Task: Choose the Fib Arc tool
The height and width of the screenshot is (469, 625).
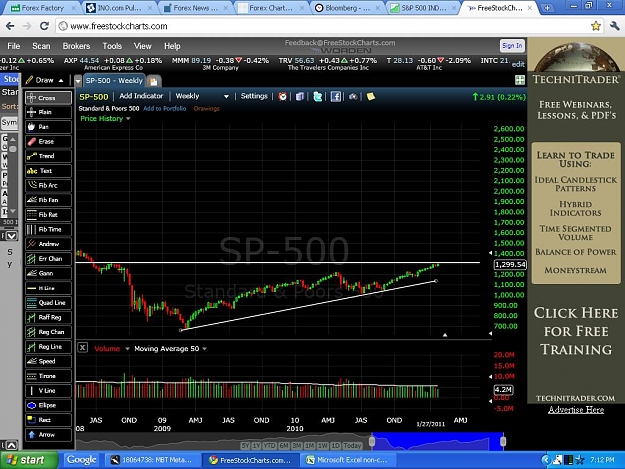Action: (48, 185)
